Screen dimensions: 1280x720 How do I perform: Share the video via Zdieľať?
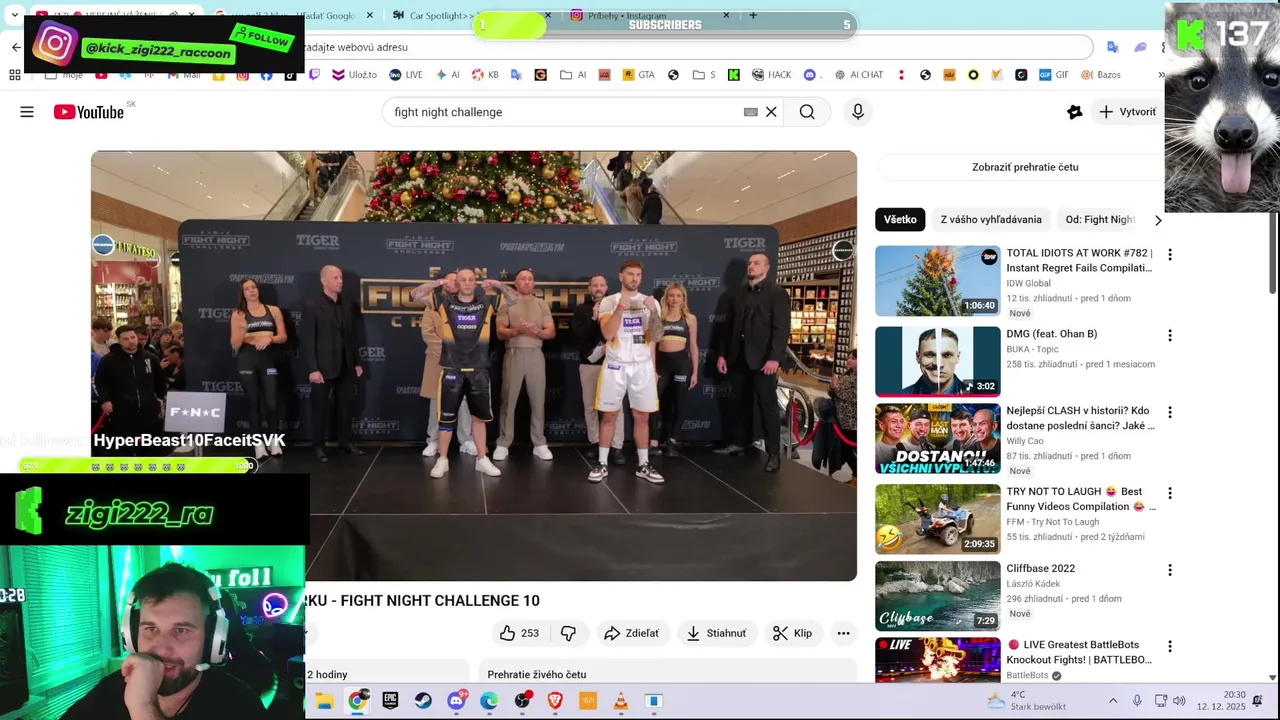632,633
